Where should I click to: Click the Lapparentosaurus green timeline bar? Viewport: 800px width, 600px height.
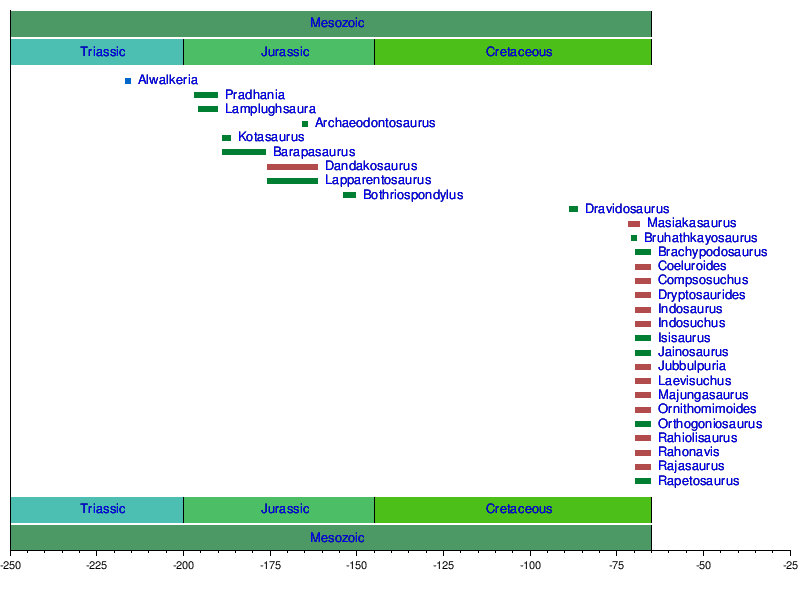point(292,181)
